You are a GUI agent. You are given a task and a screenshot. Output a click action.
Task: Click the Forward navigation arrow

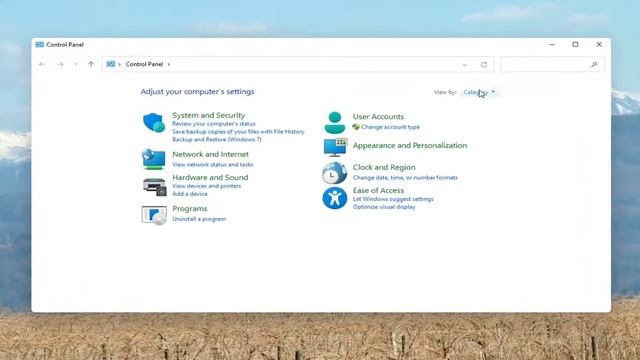click(60, 64)
